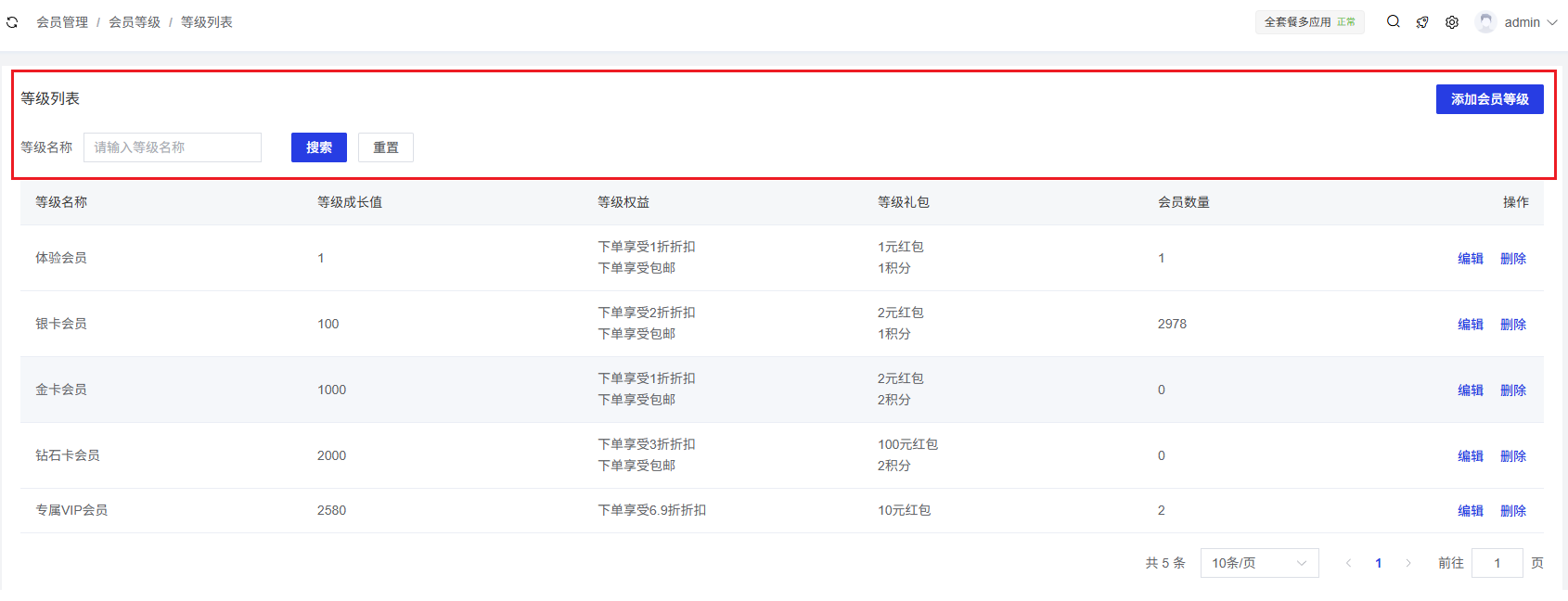
Task: Click the admin avatar image
Action: [1485, 22]
